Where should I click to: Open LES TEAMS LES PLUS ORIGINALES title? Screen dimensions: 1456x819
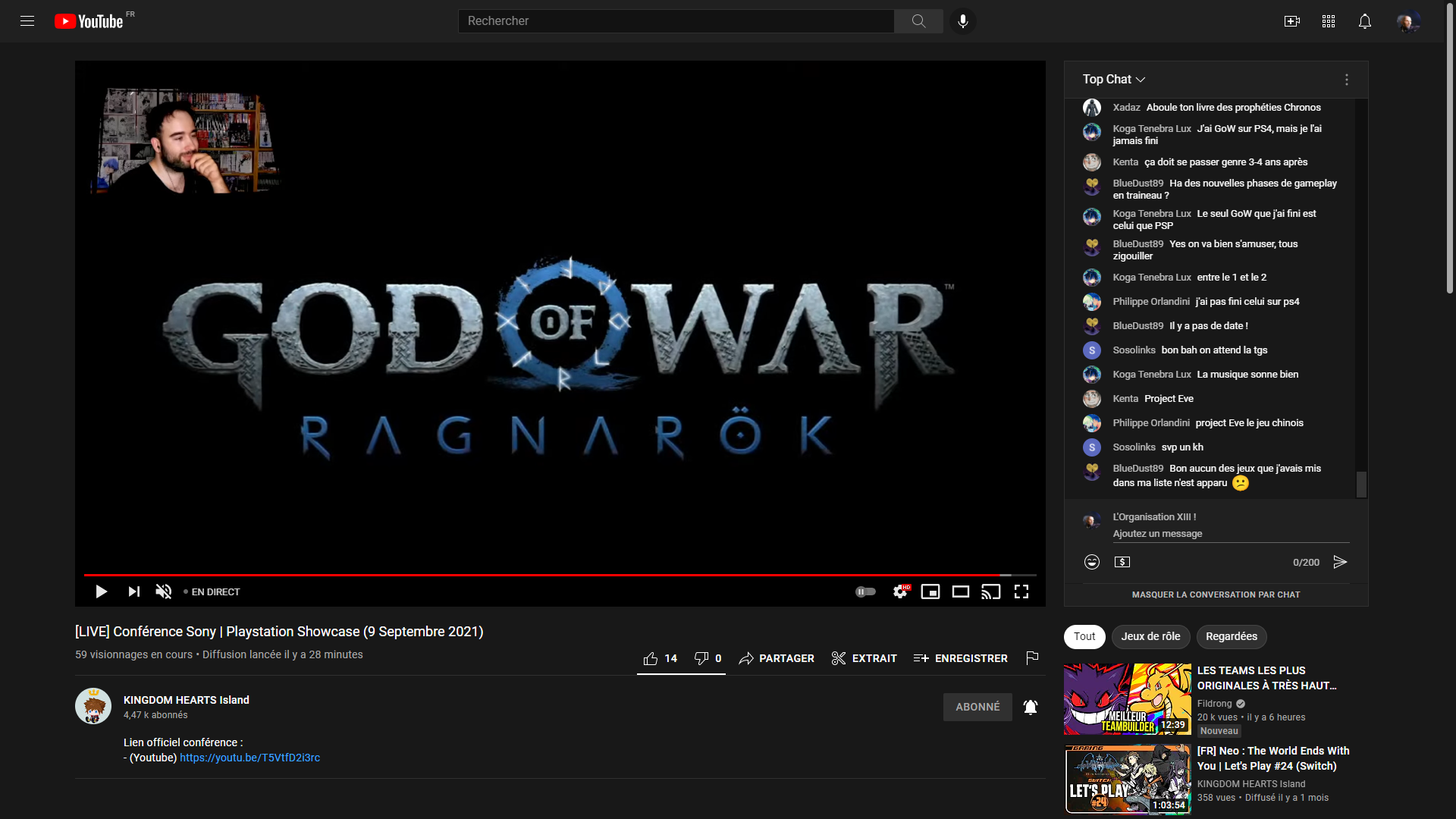coord(1267,678)
